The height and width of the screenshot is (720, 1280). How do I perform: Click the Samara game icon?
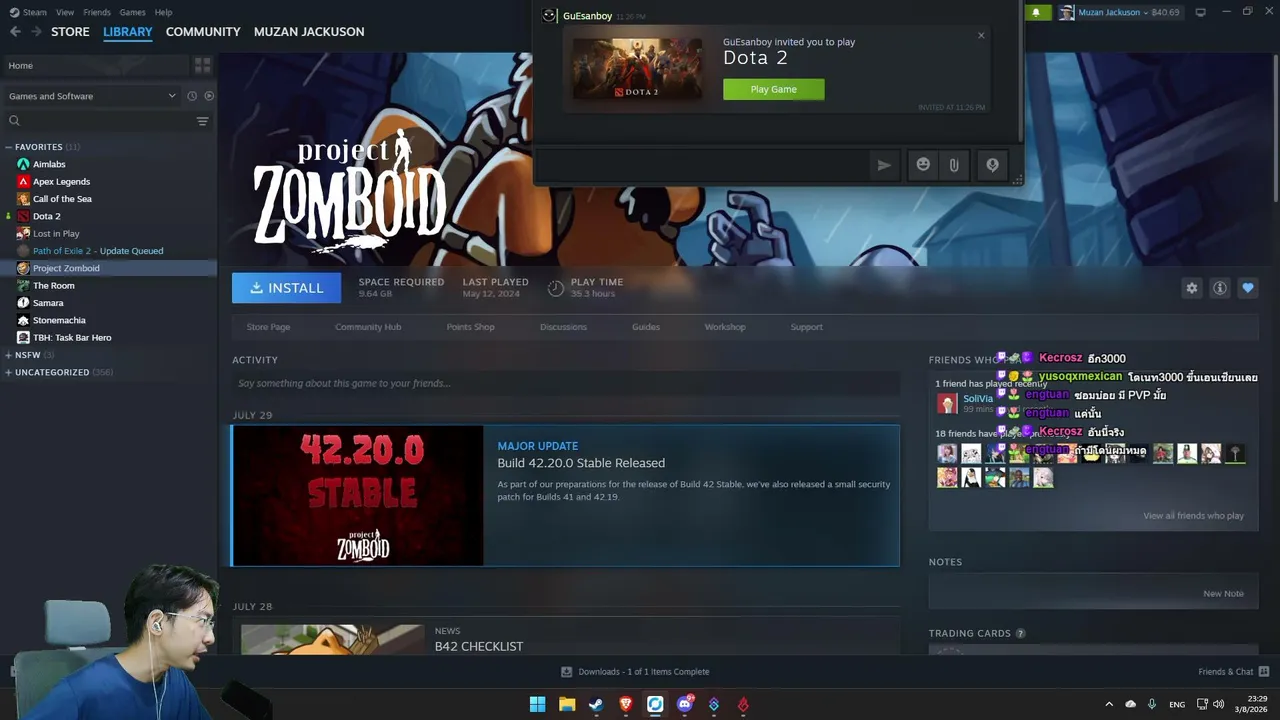[24, 303]
